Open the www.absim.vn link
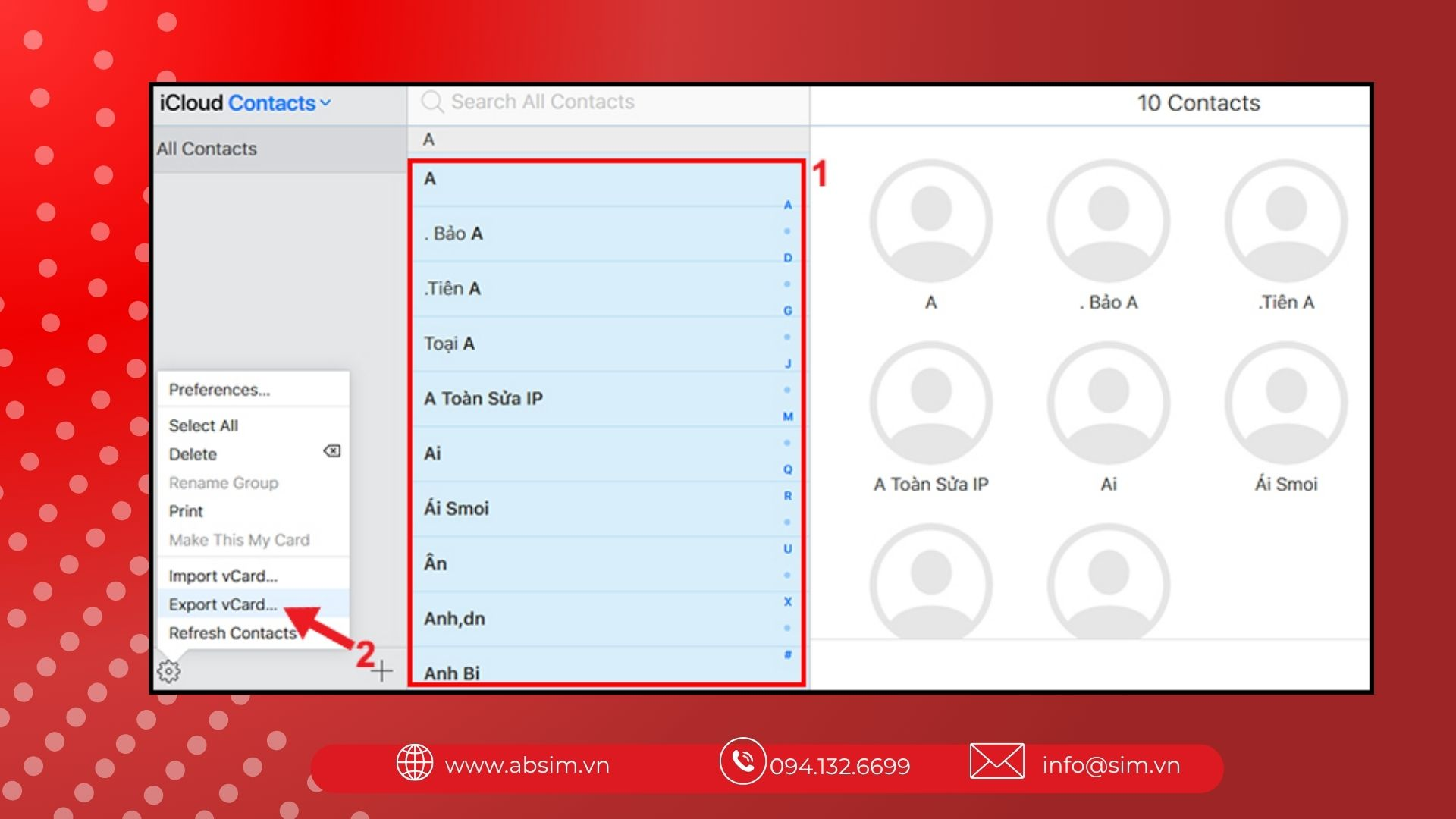Viewport: 1456px width, 819px height. (527, 765)
